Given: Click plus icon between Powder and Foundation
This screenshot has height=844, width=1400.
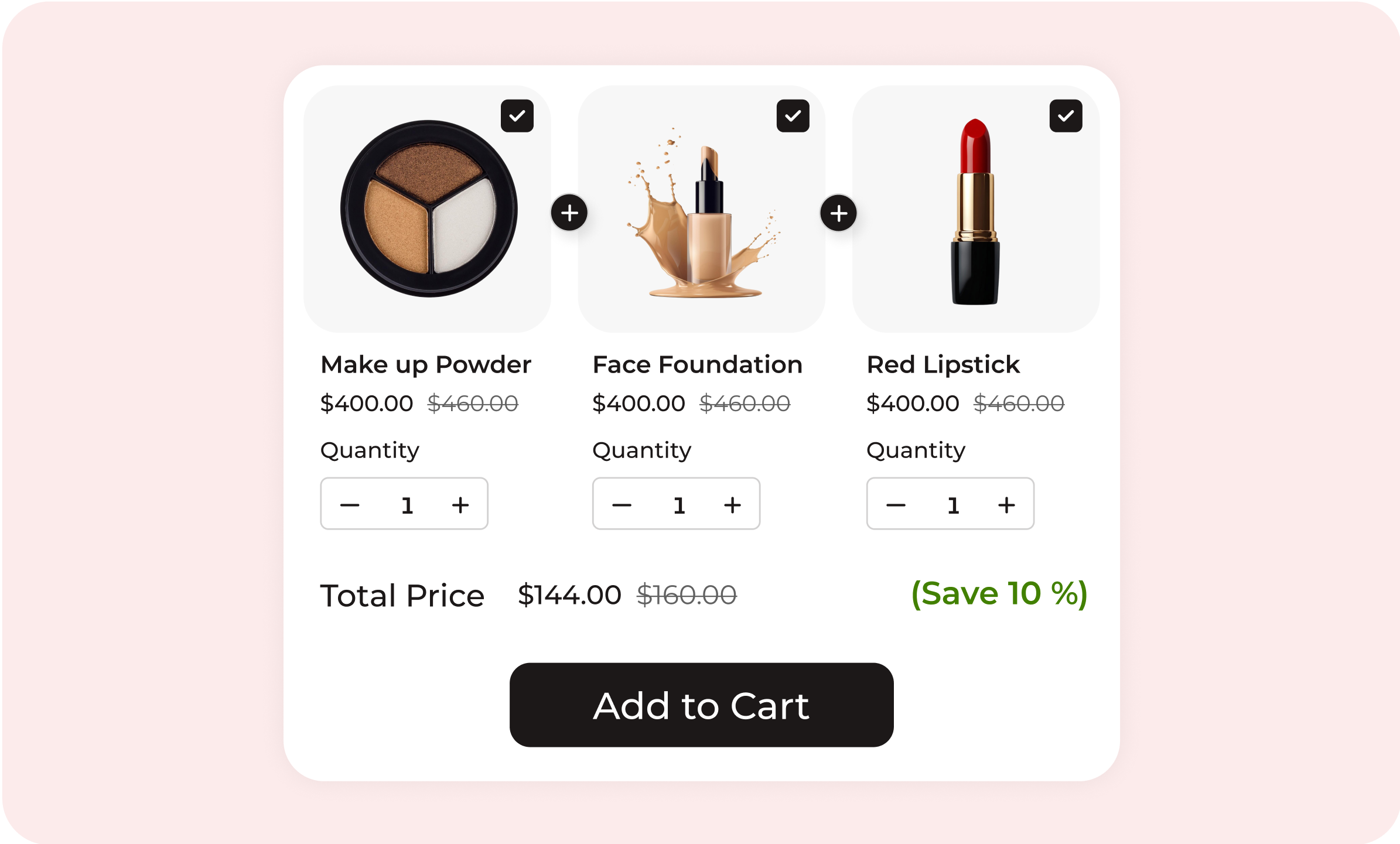Looking at the screenshot, I should [569, 213].
